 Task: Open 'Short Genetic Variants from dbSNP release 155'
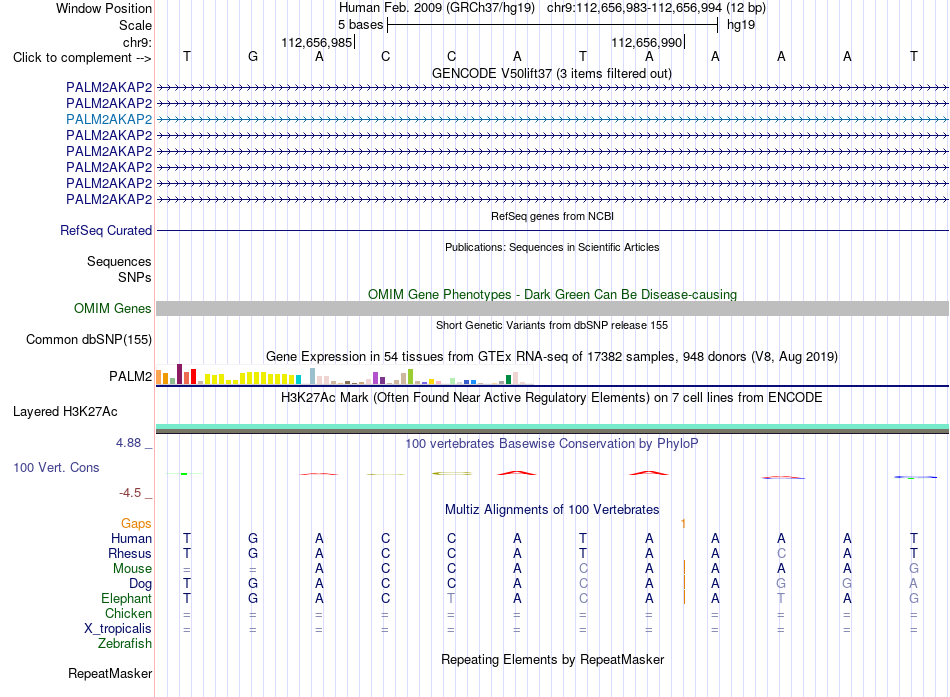(x=552, y=325)
